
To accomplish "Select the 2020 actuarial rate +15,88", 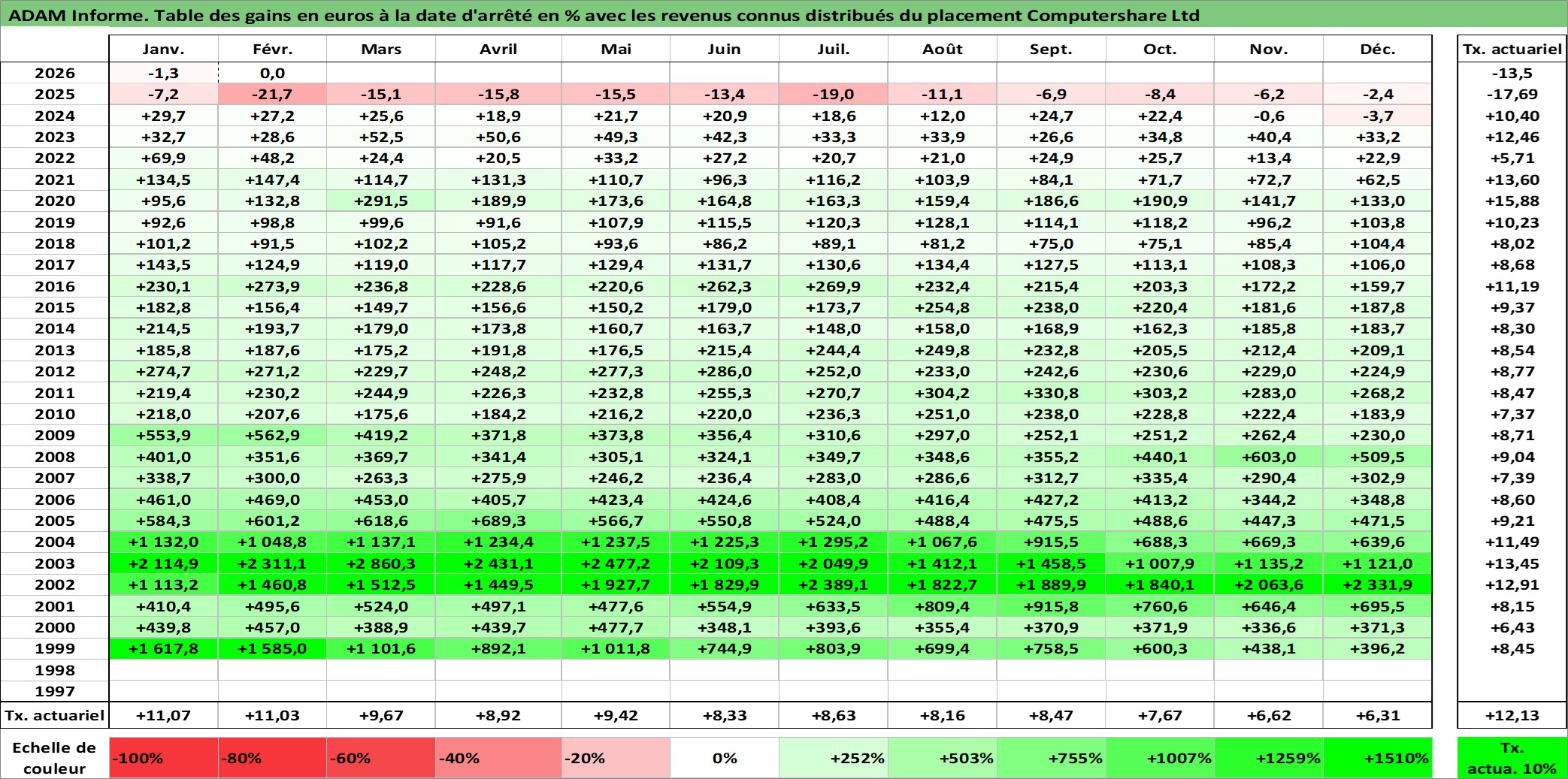I will [1512, 201].
